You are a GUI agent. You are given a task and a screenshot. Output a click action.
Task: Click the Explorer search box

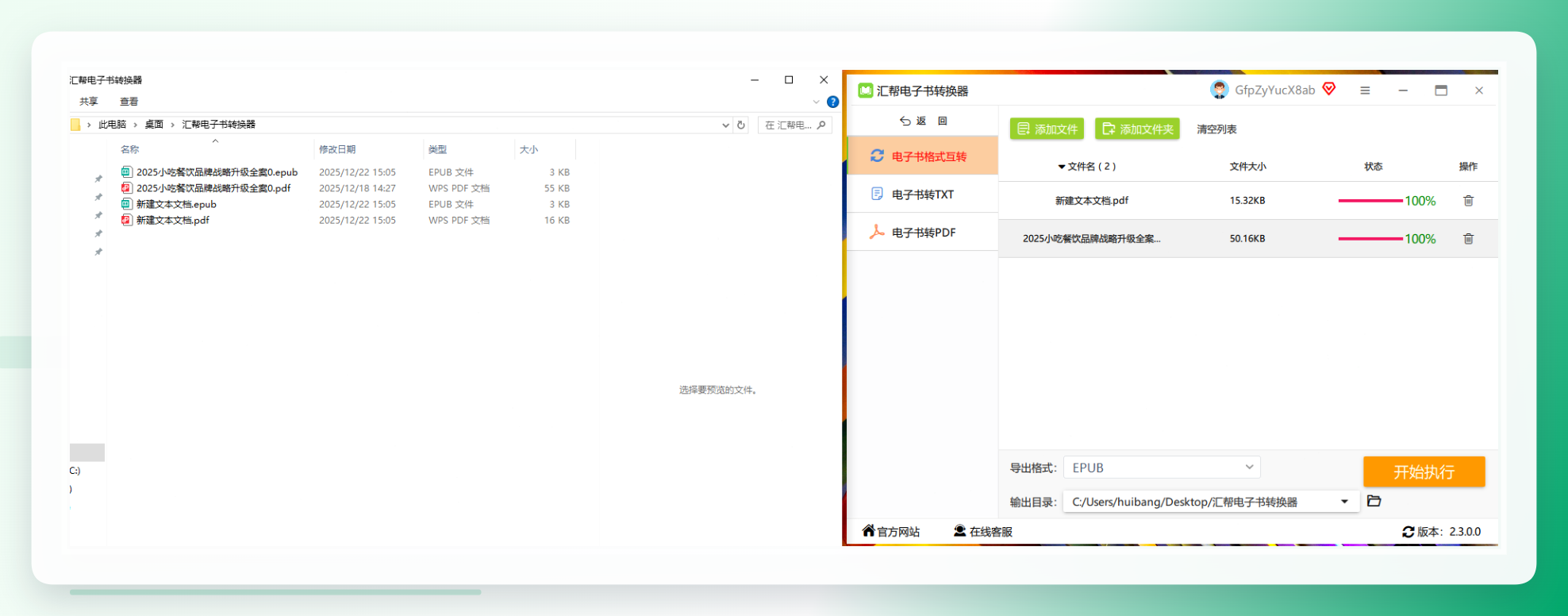(794, 125)
